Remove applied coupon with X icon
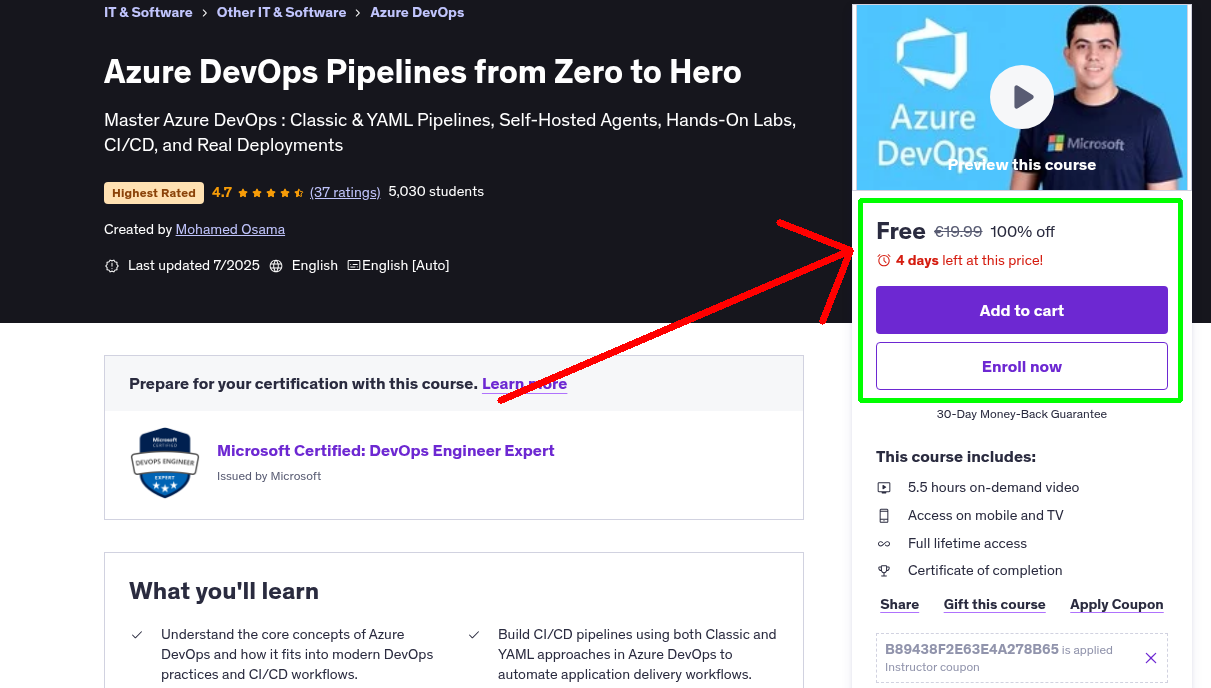This screenshot has height=688, width=1211. (1151, 658)
